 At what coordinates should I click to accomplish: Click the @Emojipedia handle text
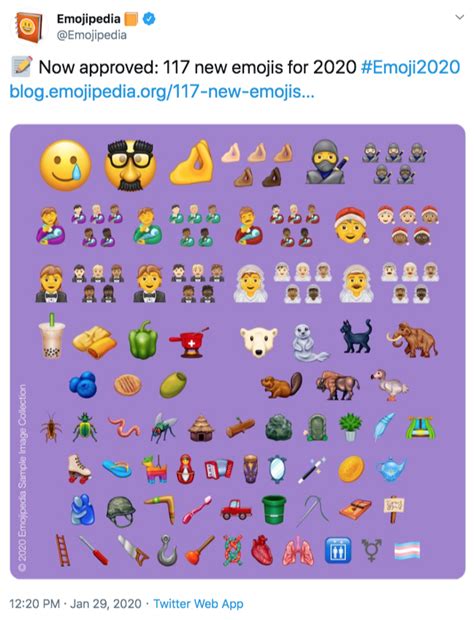pos(92,35)
